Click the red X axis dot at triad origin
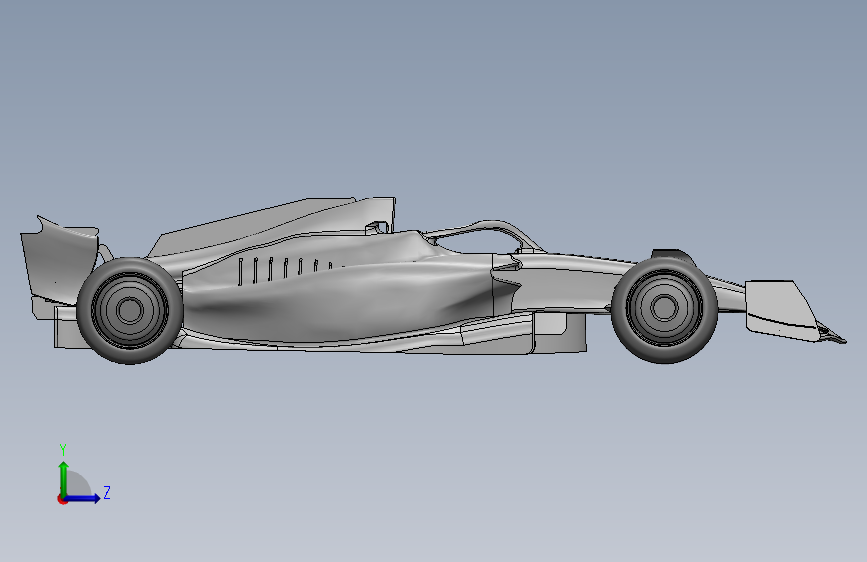Viewport: 867px width, 562px height. (x=62, y=499)
